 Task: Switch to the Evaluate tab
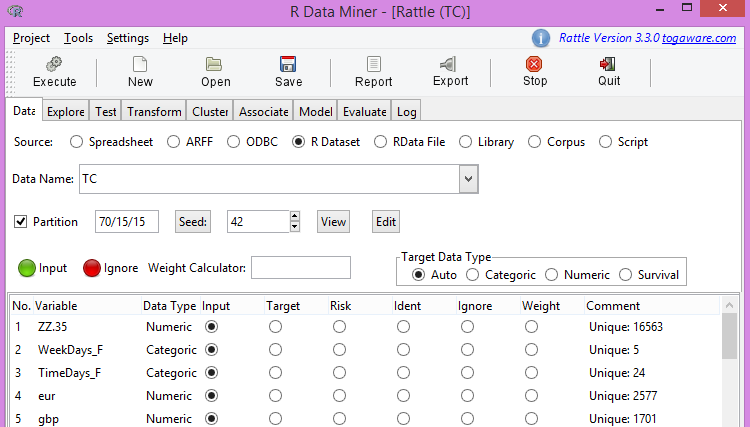pyautogui.click(x=364, y=111)
